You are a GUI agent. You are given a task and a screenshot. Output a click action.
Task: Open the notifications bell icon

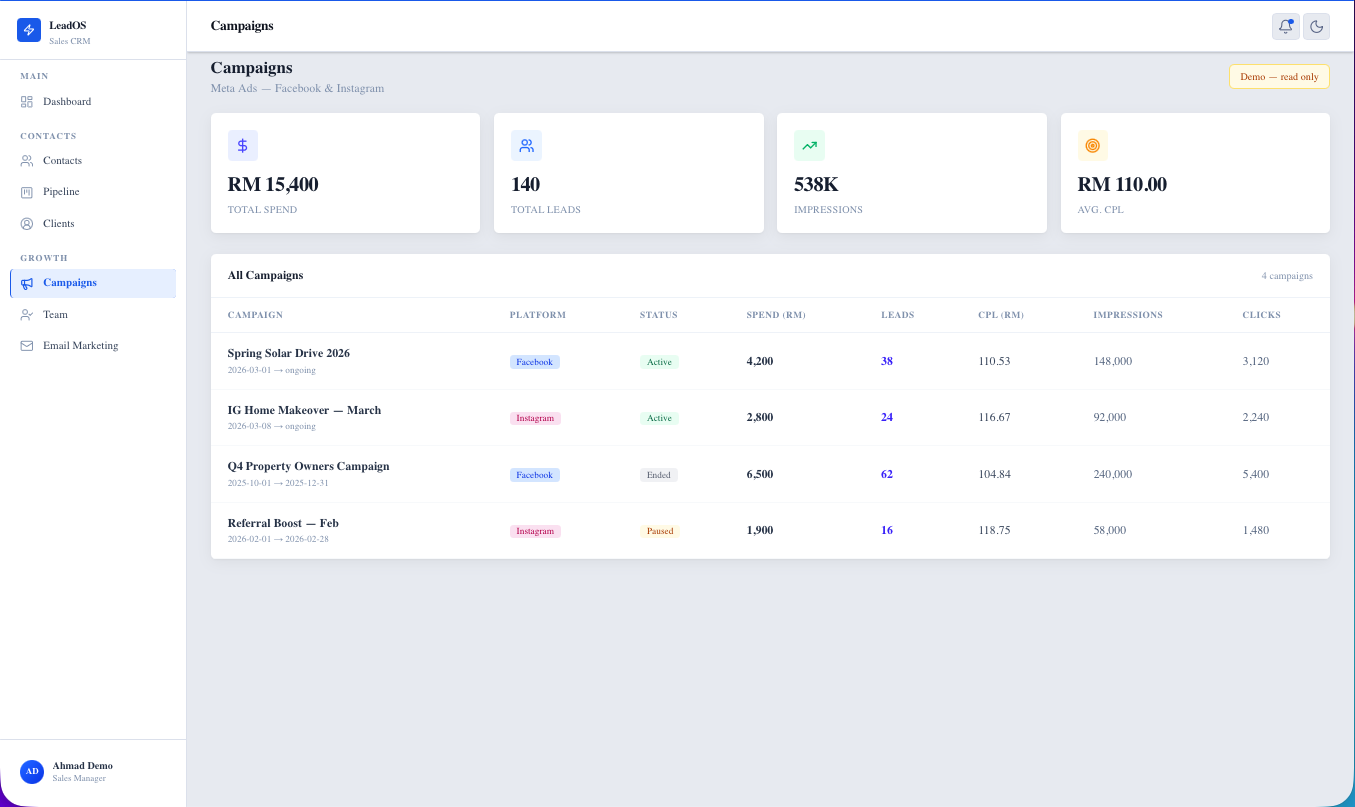click(x=1285, y=26)
